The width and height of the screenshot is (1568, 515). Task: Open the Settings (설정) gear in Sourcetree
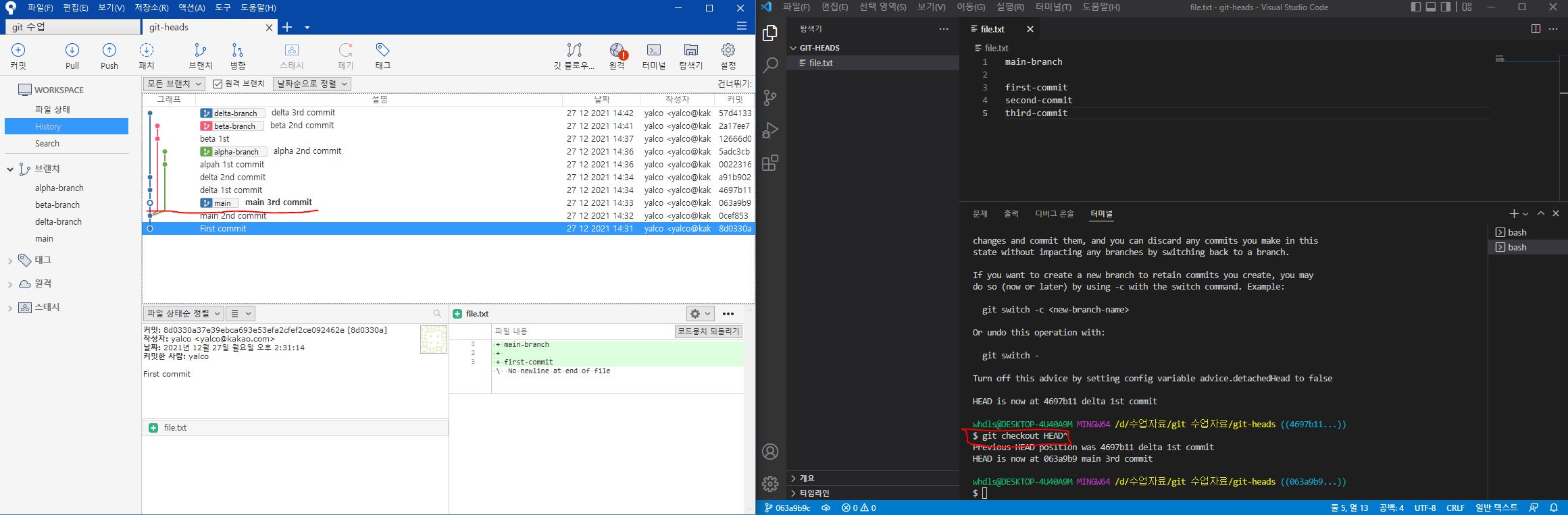click(728, 56)
